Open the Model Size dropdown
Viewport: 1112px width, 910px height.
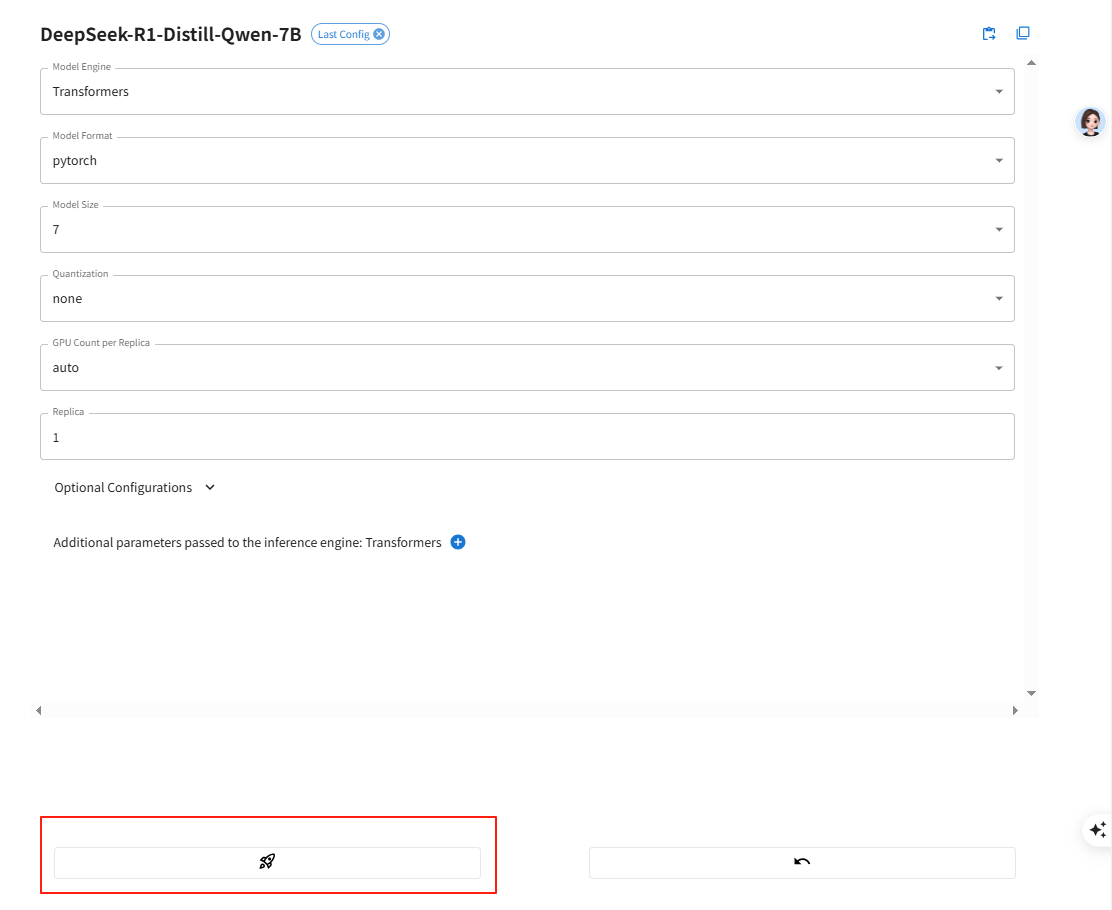tap(527, 230)
